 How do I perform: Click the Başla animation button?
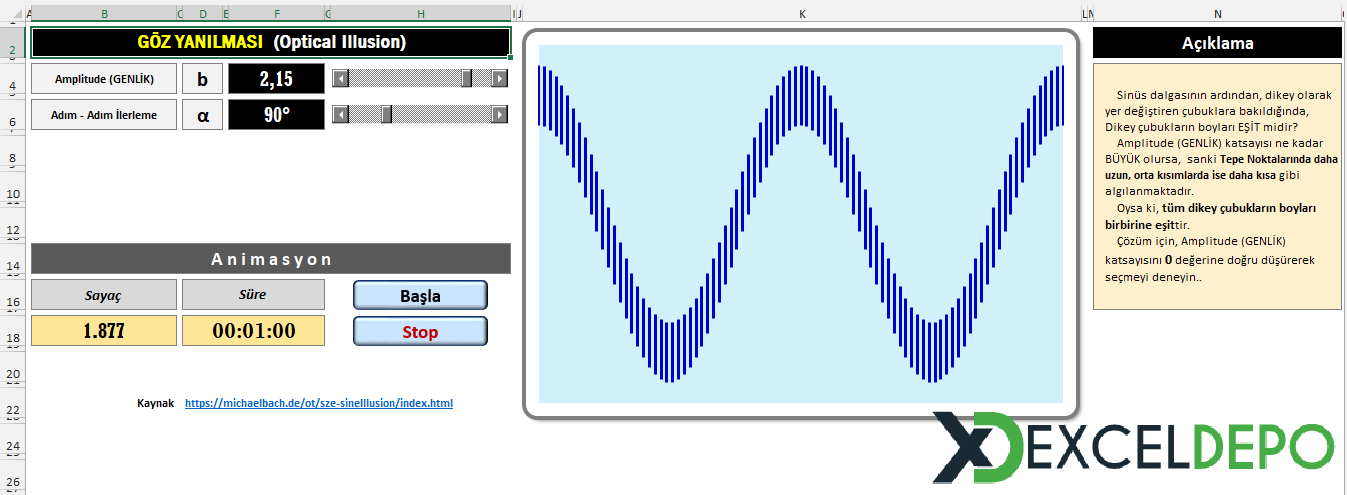[421, 295]
